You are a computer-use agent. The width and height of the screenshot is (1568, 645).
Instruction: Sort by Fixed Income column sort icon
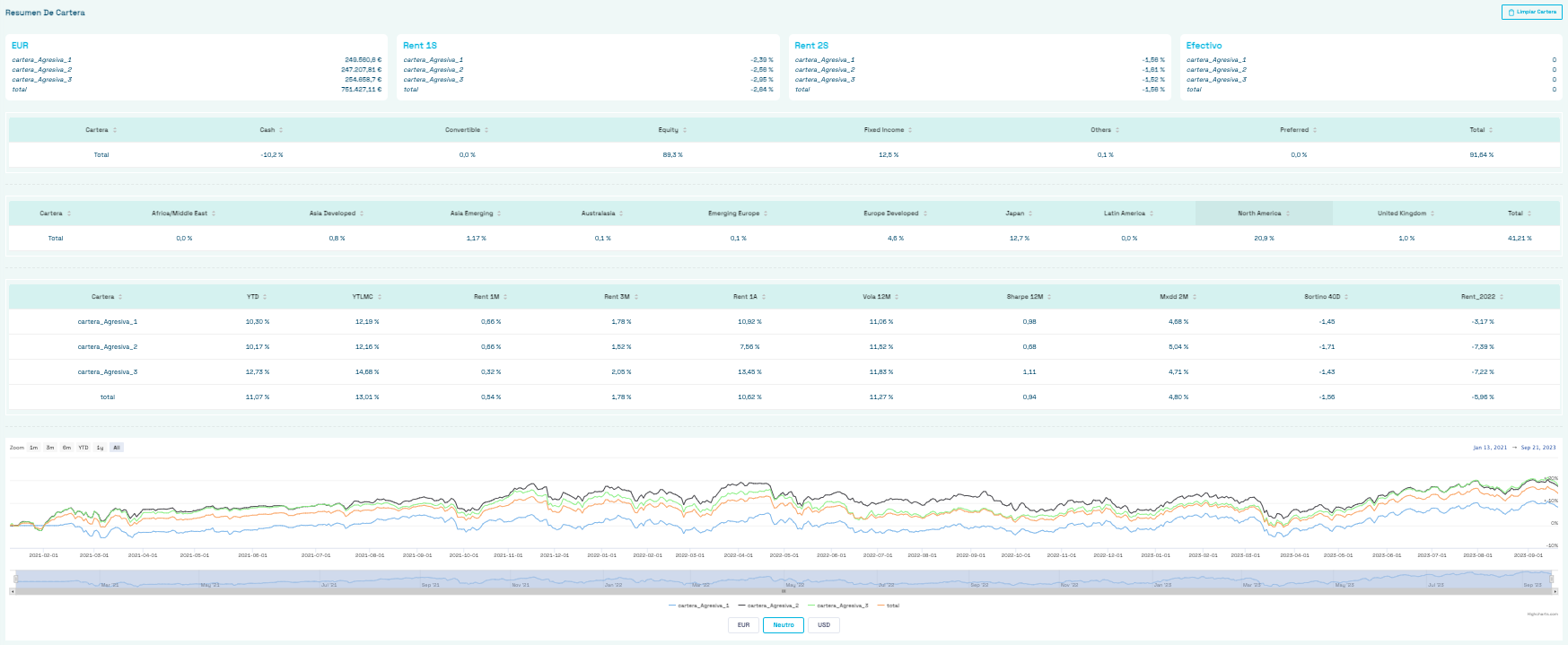coord(910,130)
